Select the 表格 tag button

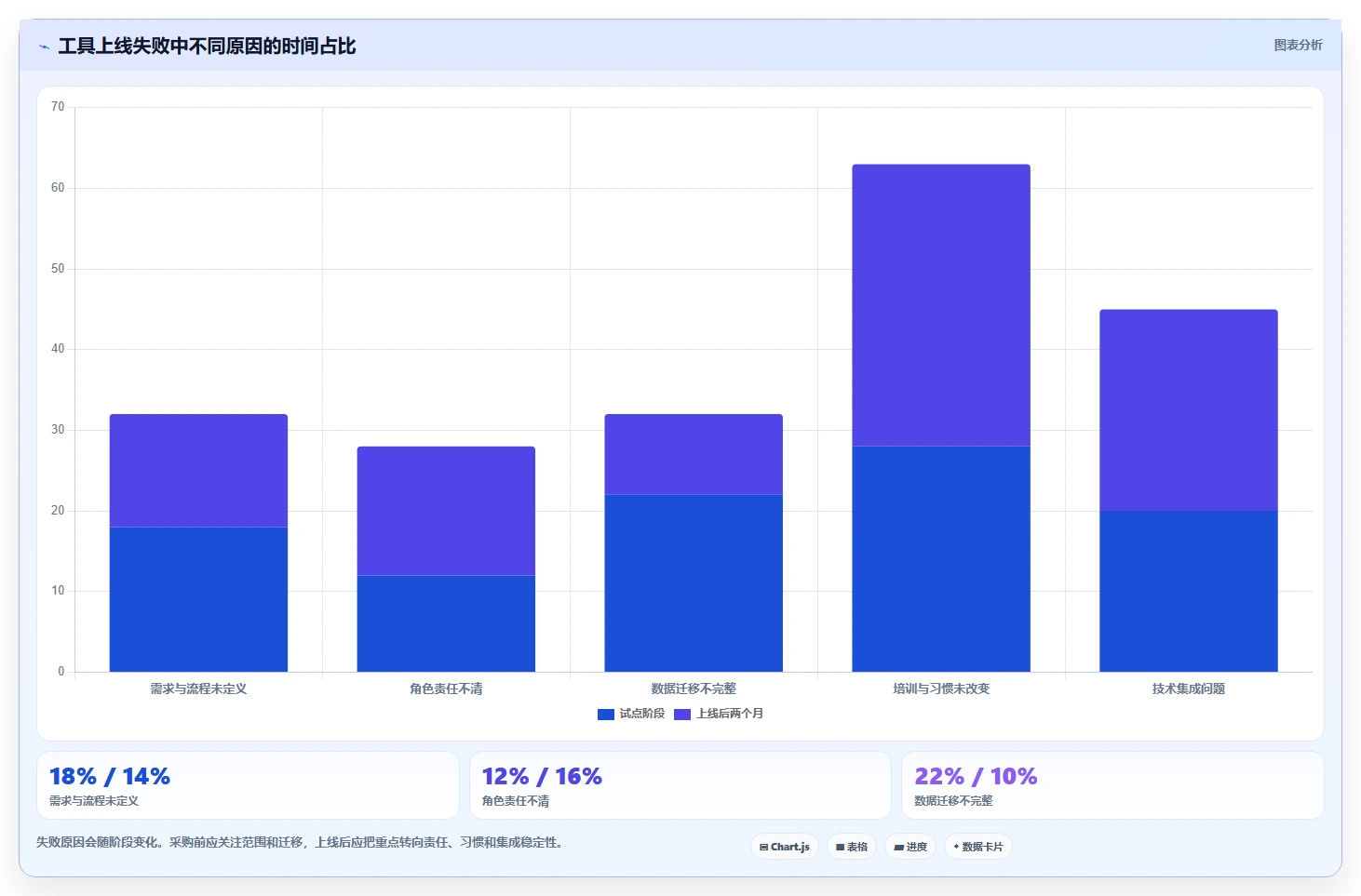852,847
